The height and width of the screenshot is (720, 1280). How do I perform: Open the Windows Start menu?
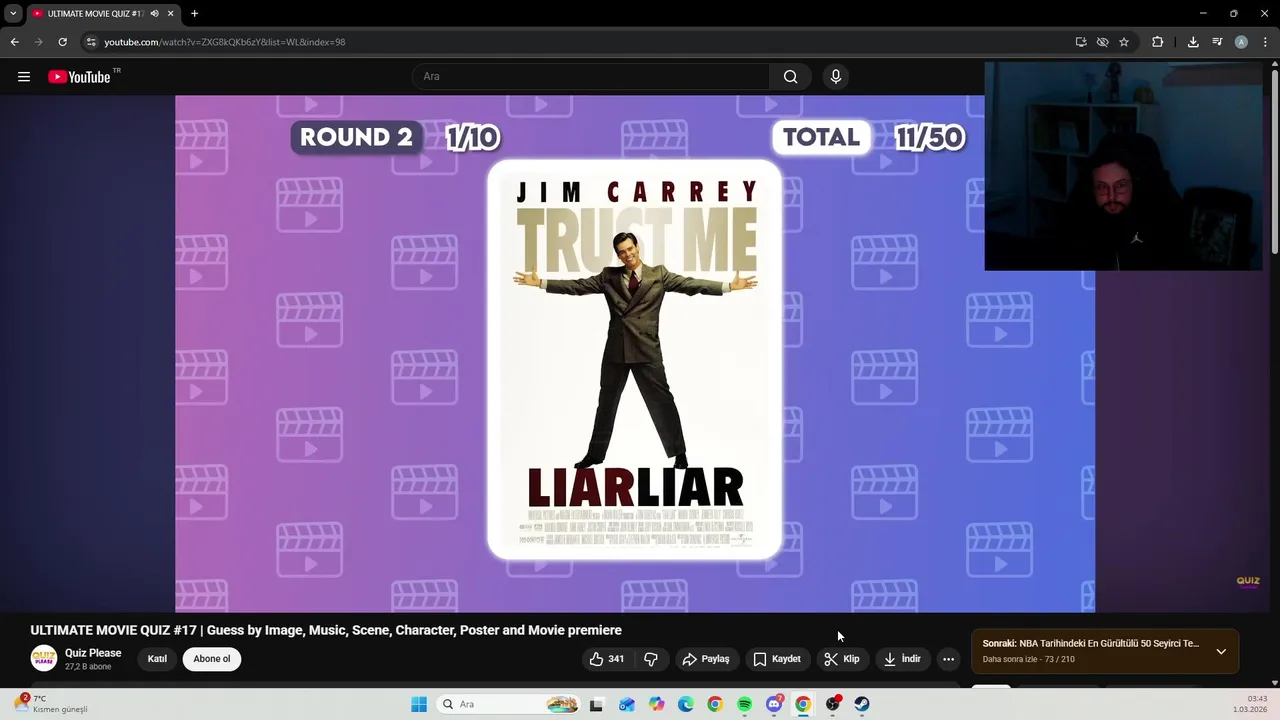click(419, 704)
